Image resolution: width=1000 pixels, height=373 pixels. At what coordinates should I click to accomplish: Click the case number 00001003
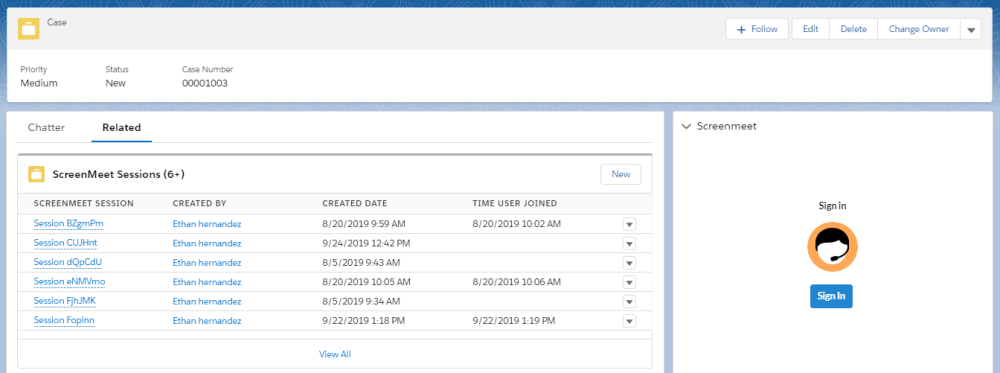205,83
